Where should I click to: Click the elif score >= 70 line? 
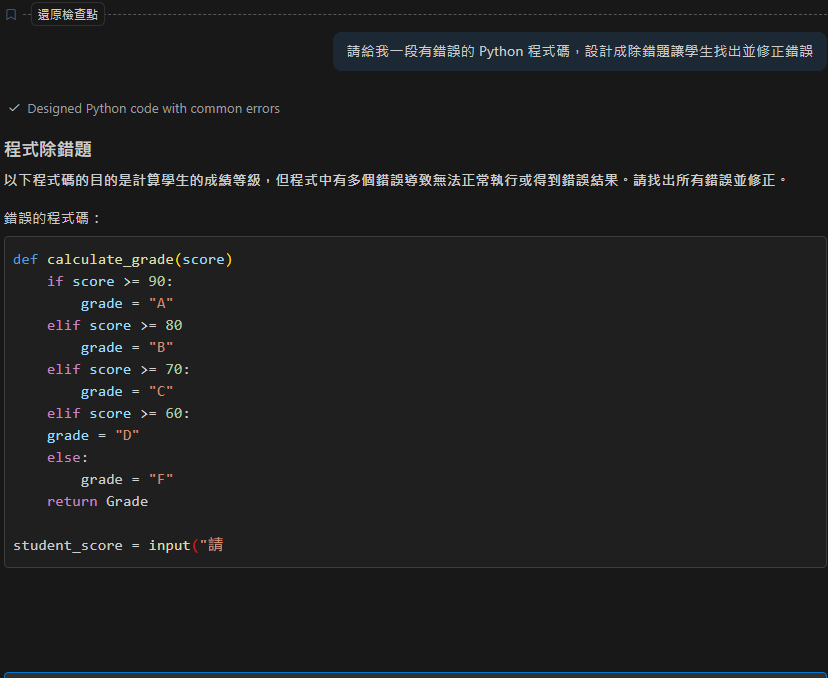click(118, 370)
